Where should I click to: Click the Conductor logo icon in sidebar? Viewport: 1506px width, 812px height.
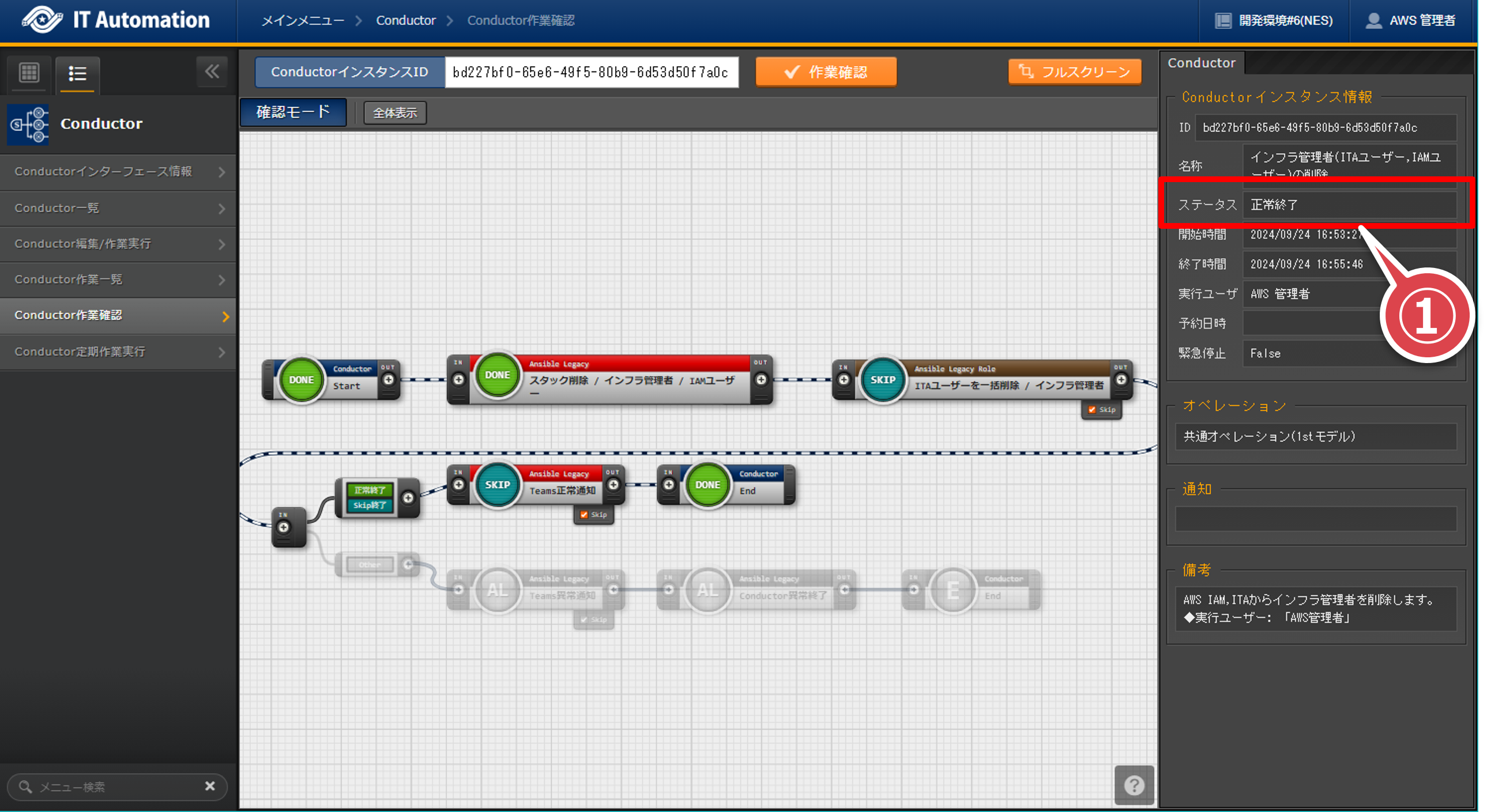[29, 124]
